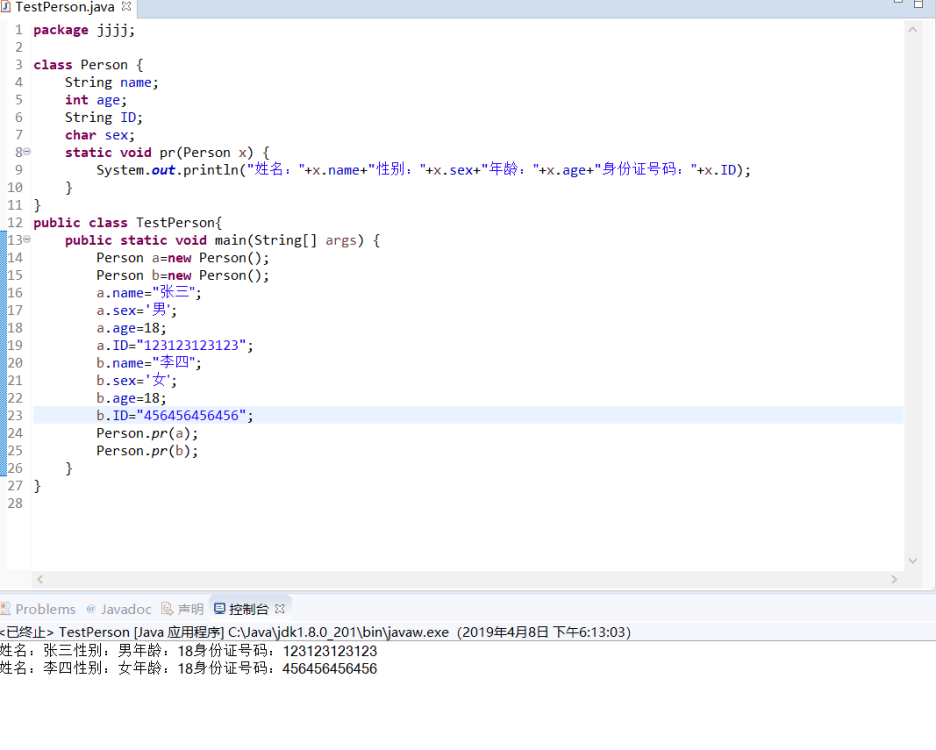Viewport: 936px width, 750px height.
Task: Collapse the main method fold marker at line 13
Action: click(x=27, y=239)
